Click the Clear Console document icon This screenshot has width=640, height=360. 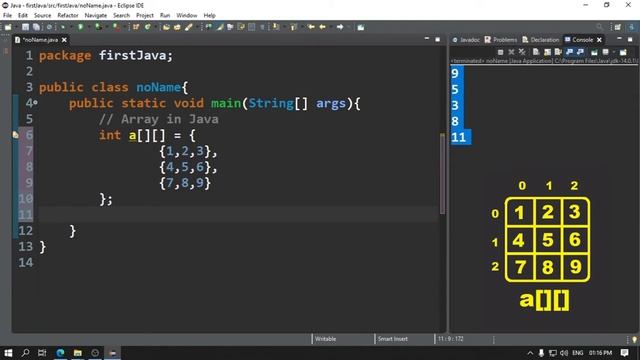click(x=536, y=52)
